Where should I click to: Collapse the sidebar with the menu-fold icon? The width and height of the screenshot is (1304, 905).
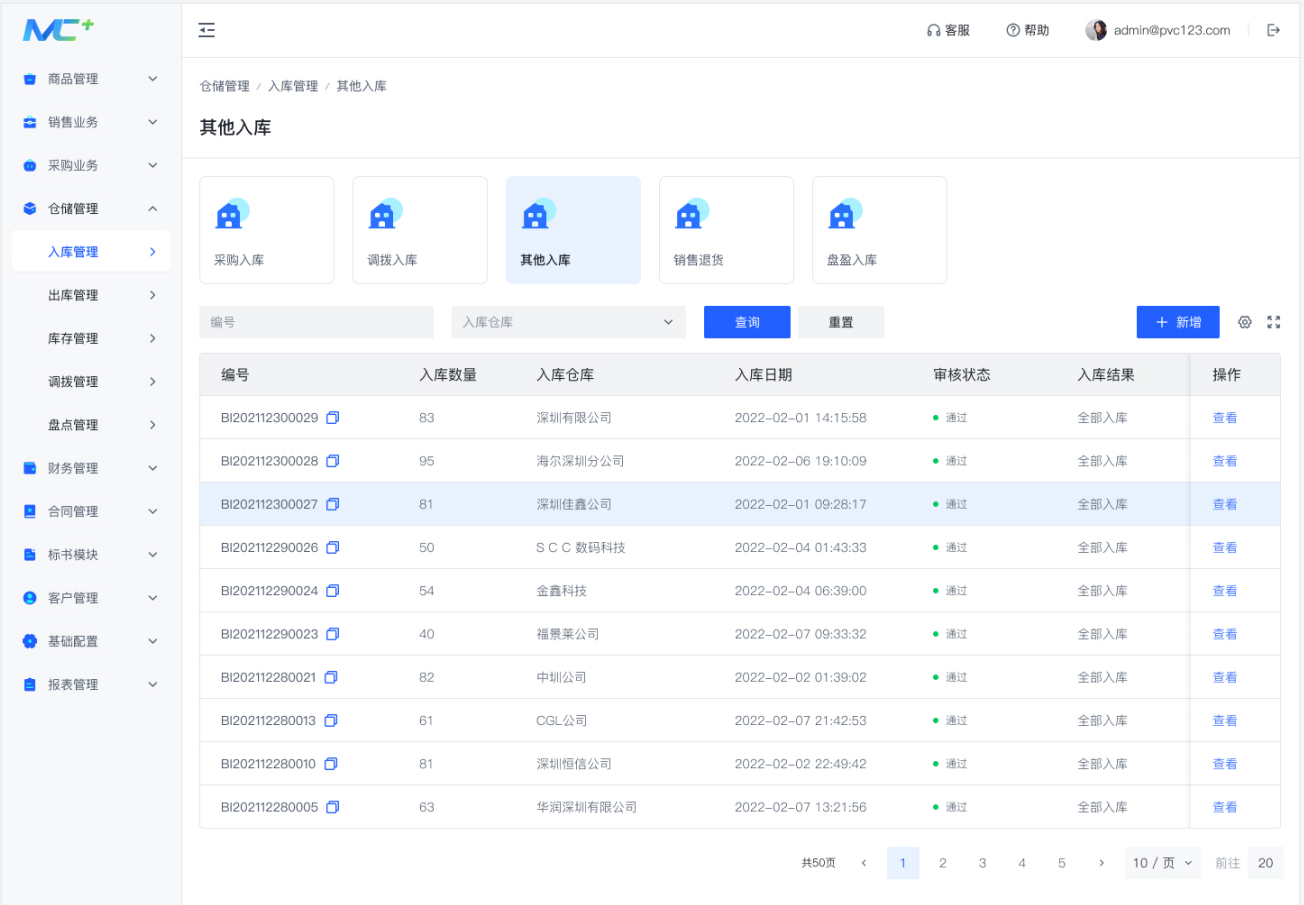207,31
